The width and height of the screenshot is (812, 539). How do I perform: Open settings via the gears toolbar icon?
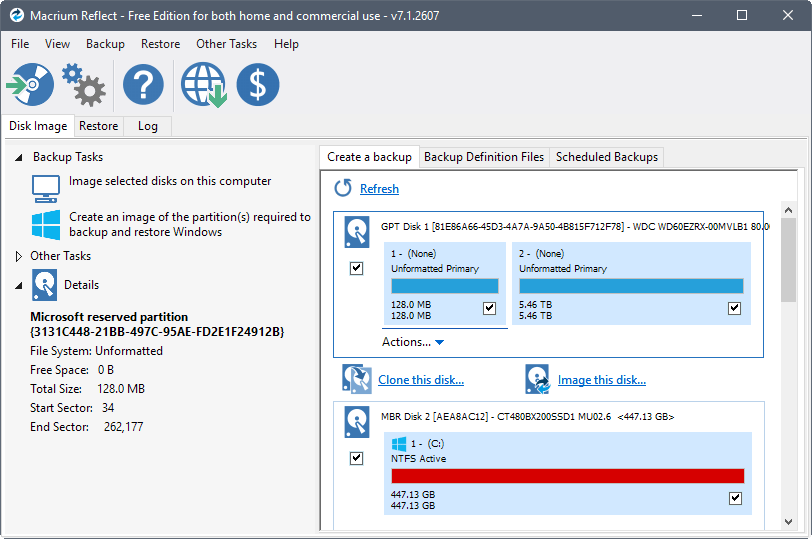click(x=84, y=85)
